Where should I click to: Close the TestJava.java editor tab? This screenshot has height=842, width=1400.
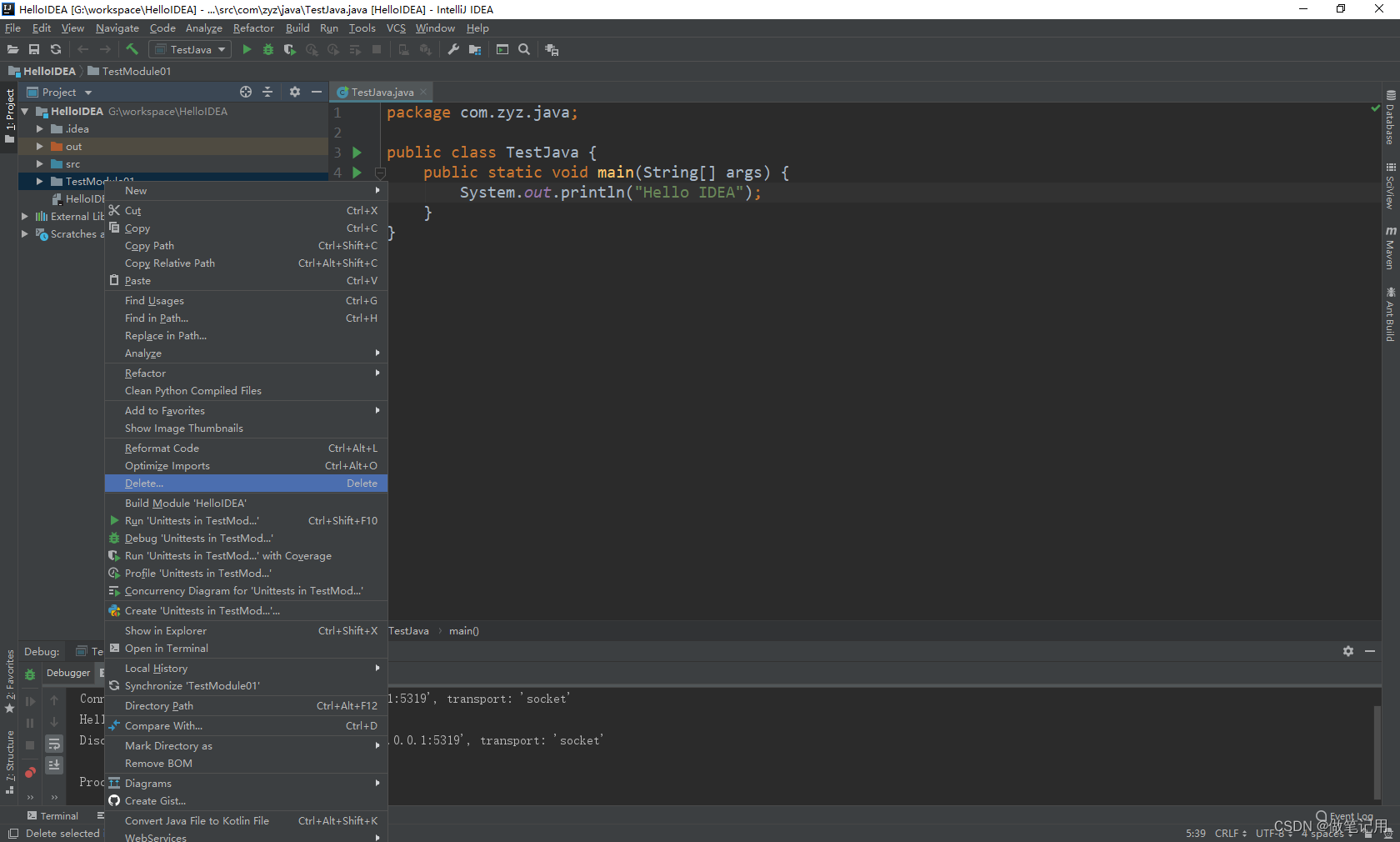coord(423,93)
